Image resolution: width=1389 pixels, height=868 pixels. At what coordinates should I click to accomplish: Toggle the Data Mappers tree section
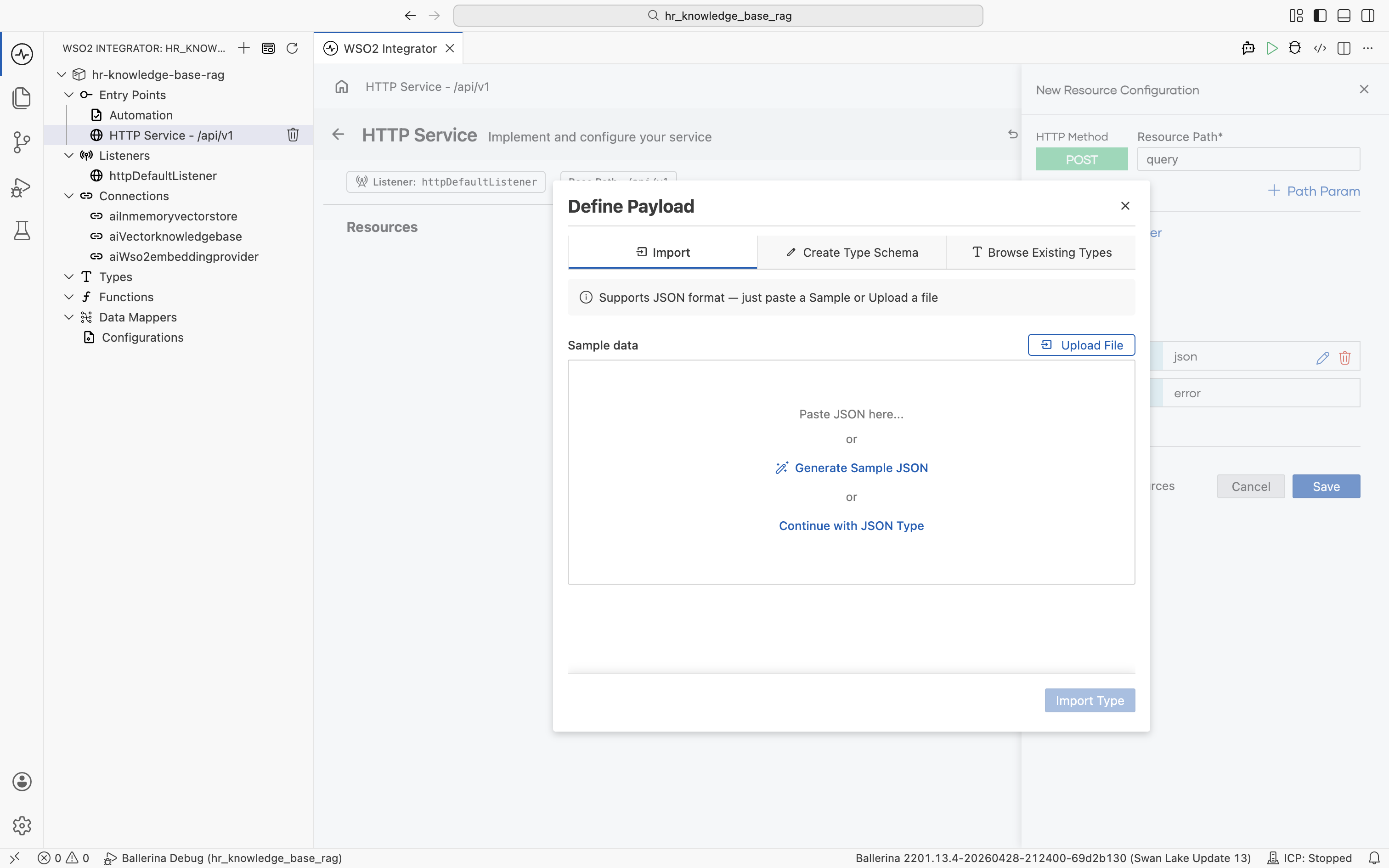pos(69,317)
